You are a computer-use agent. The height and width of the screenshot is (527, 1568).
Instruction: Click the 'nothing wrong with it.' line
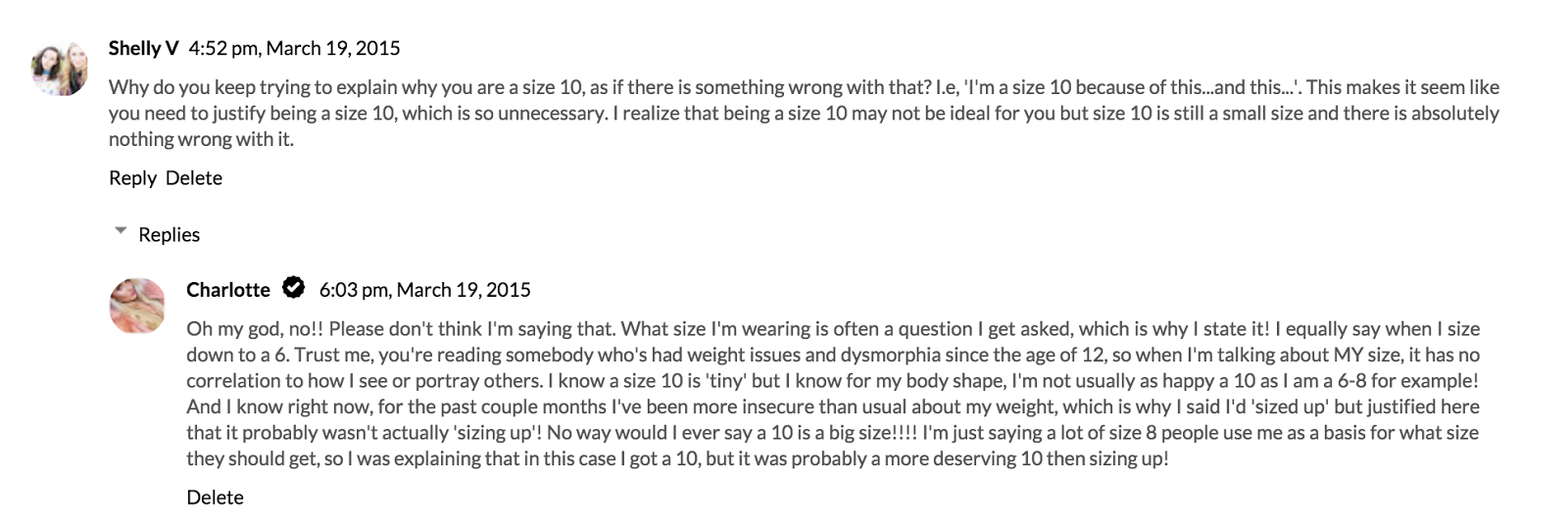point(201,139)
